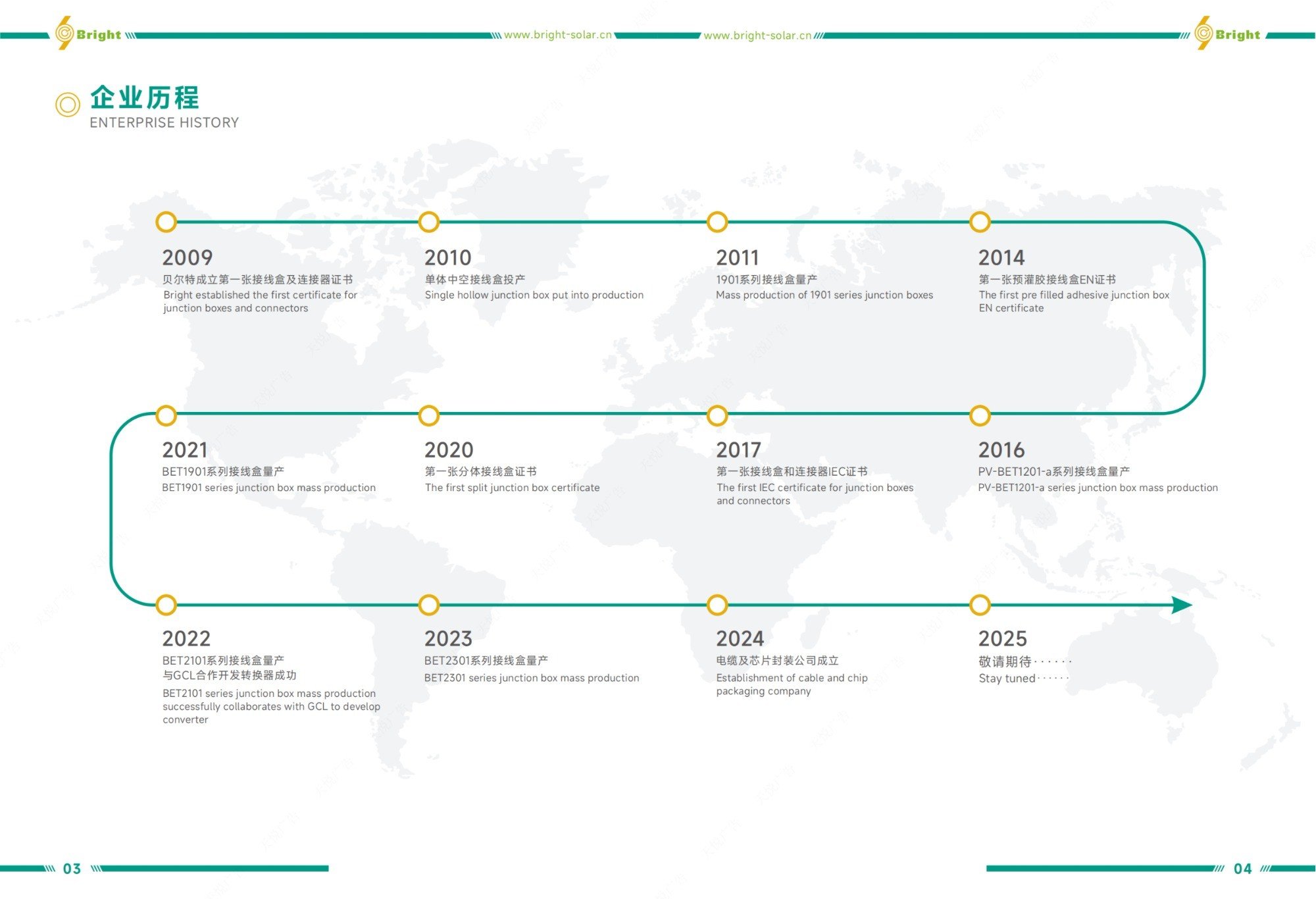Viewport: 1316px width, 899px height.
Task: Select the year 2022 heading
Action: click(186, 638)
